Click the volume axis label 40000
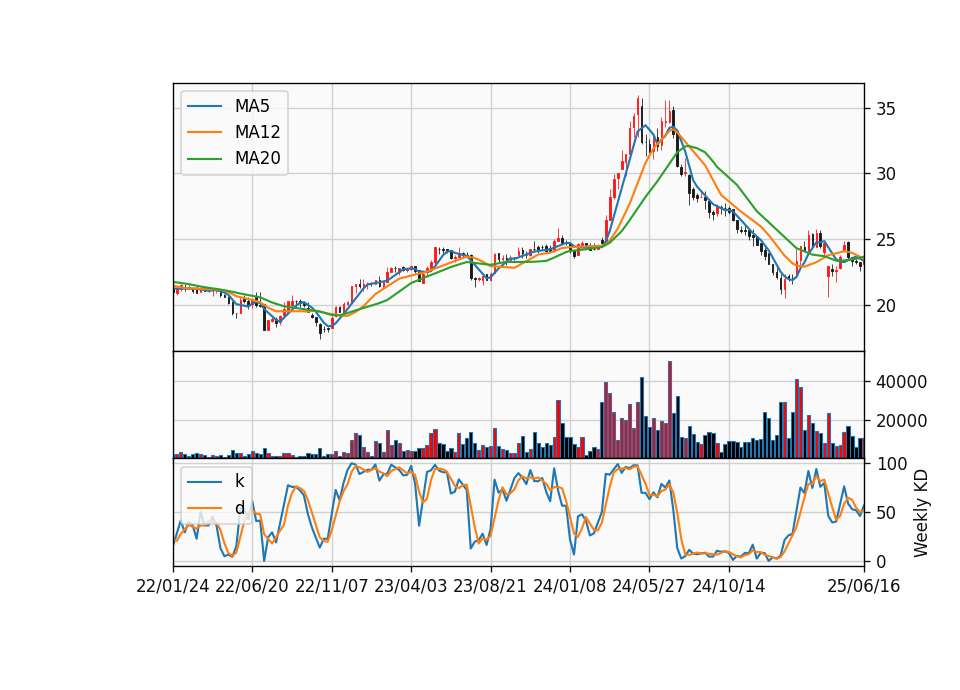 pyautogui.click(x=901, y=382)
